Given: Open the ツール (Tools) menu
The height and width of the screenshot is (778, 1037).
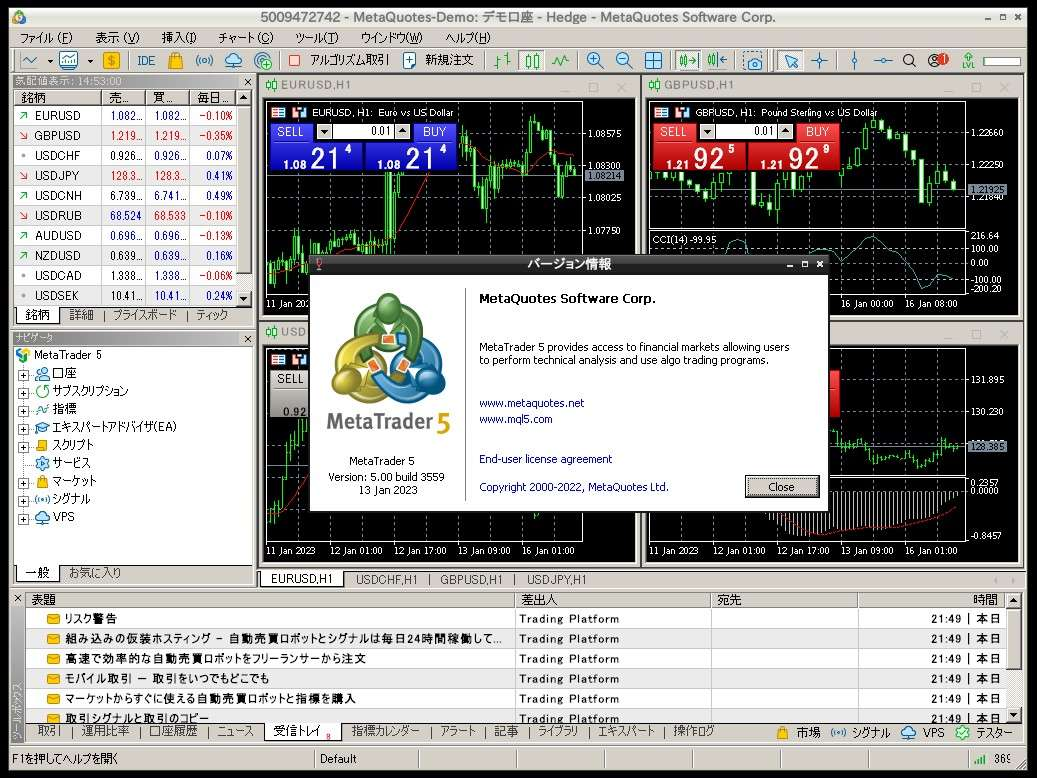Looking at the screenshot, I should point(316,38).
